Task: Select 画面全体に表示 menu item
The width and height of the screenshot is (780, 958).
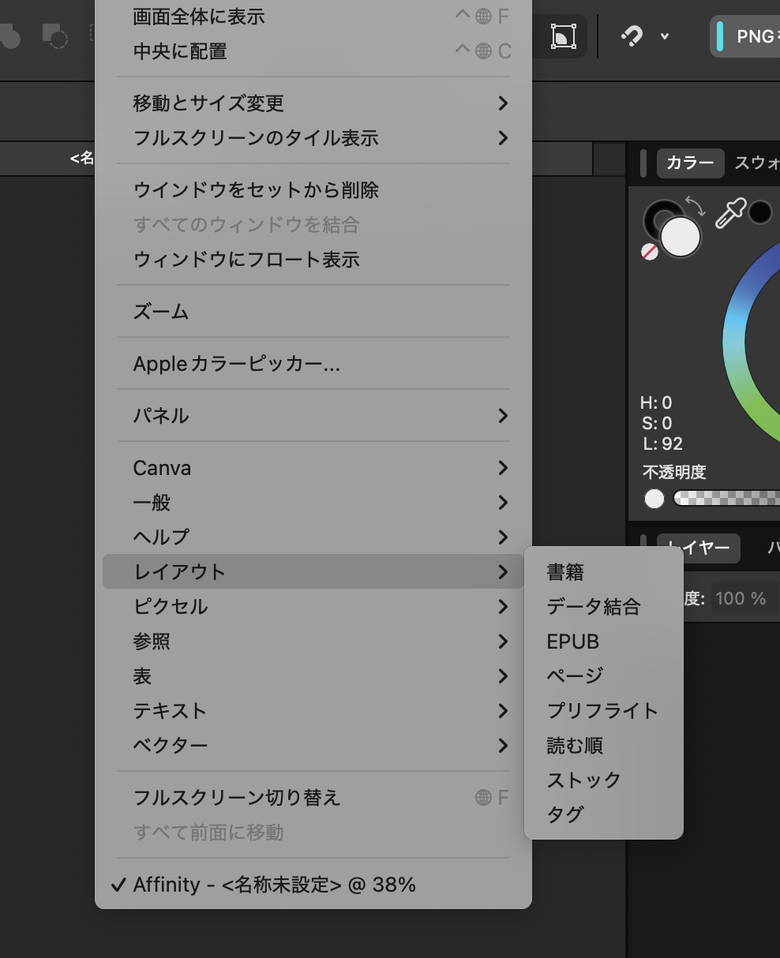Action: coord(313,16)
